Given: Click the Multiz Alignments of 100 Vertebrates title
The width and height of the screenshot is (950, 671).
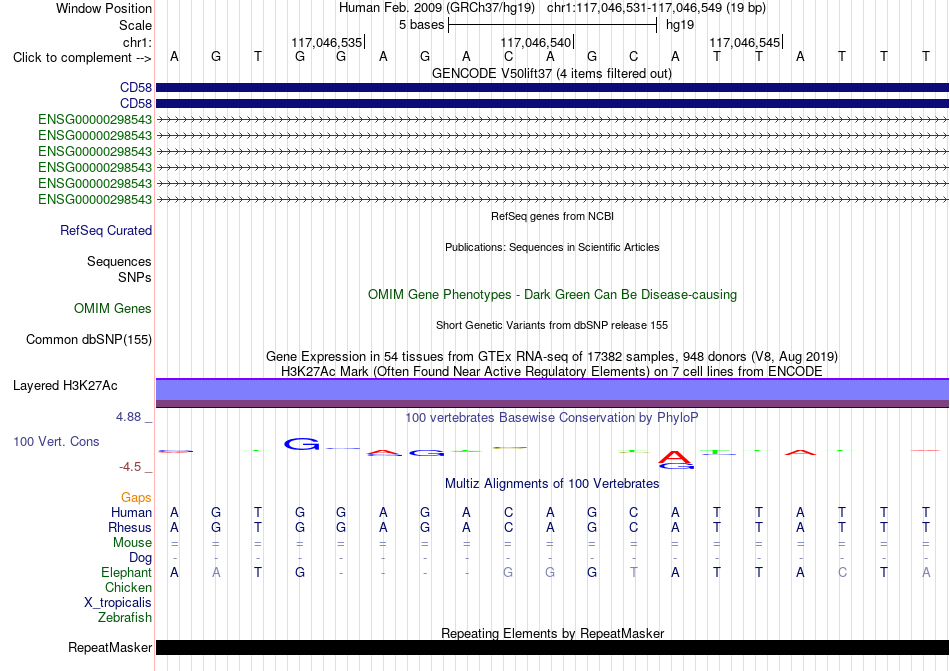Looking at the screenshot, I should tap(552, 484).
